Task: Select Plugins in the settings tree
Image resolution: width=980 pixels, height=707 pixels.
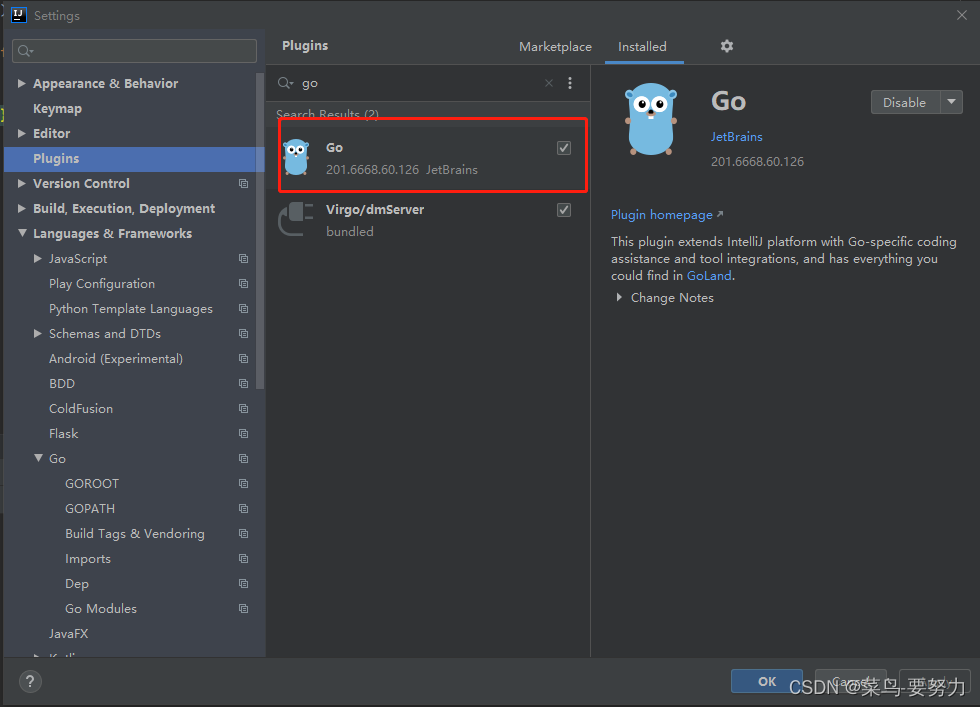Action: coord(134,159)
